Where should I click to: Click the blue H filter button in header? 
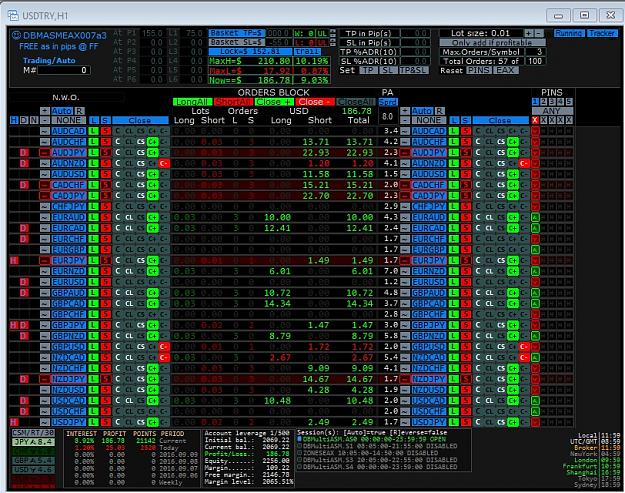coord(14,120)
